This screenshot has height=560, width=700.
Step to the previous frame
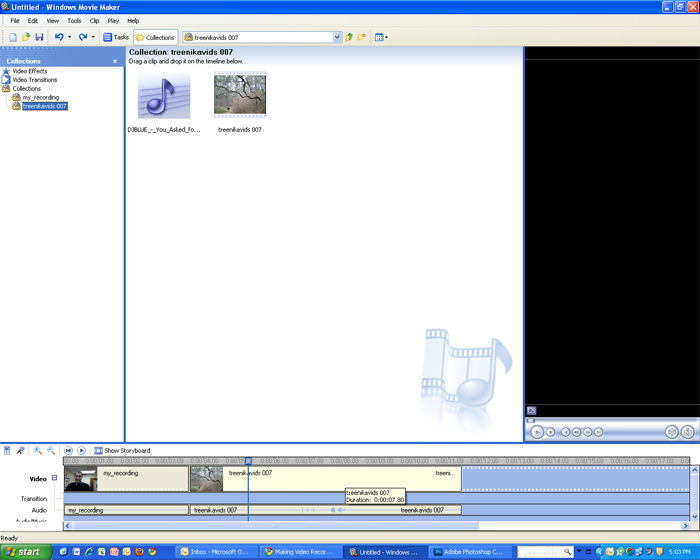(577, 432)
